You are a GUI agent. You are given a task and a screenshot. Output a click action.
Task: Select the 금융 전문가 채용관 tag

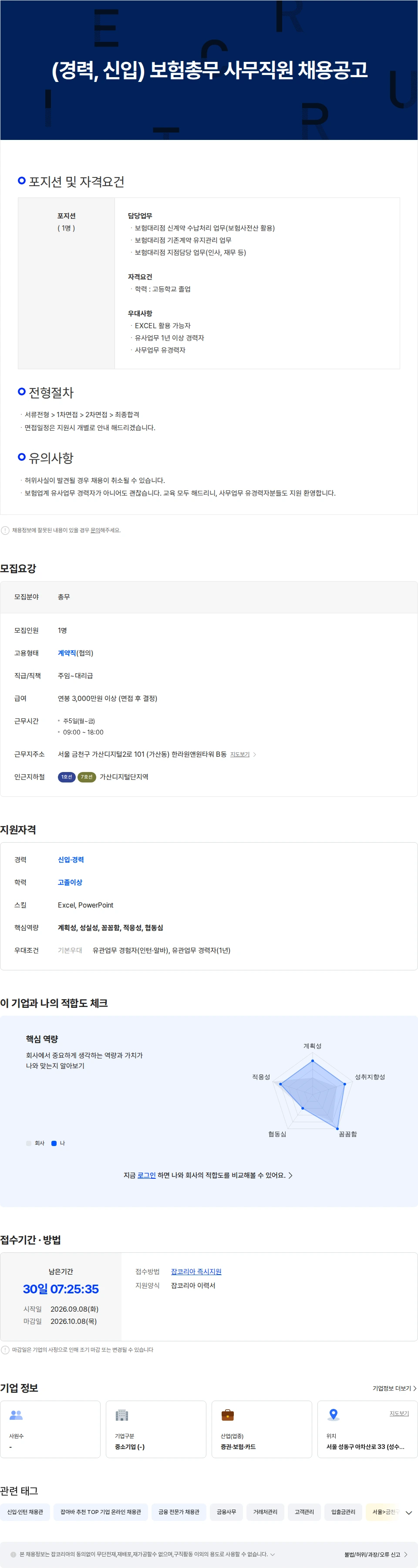click(x=179, y=1512)
